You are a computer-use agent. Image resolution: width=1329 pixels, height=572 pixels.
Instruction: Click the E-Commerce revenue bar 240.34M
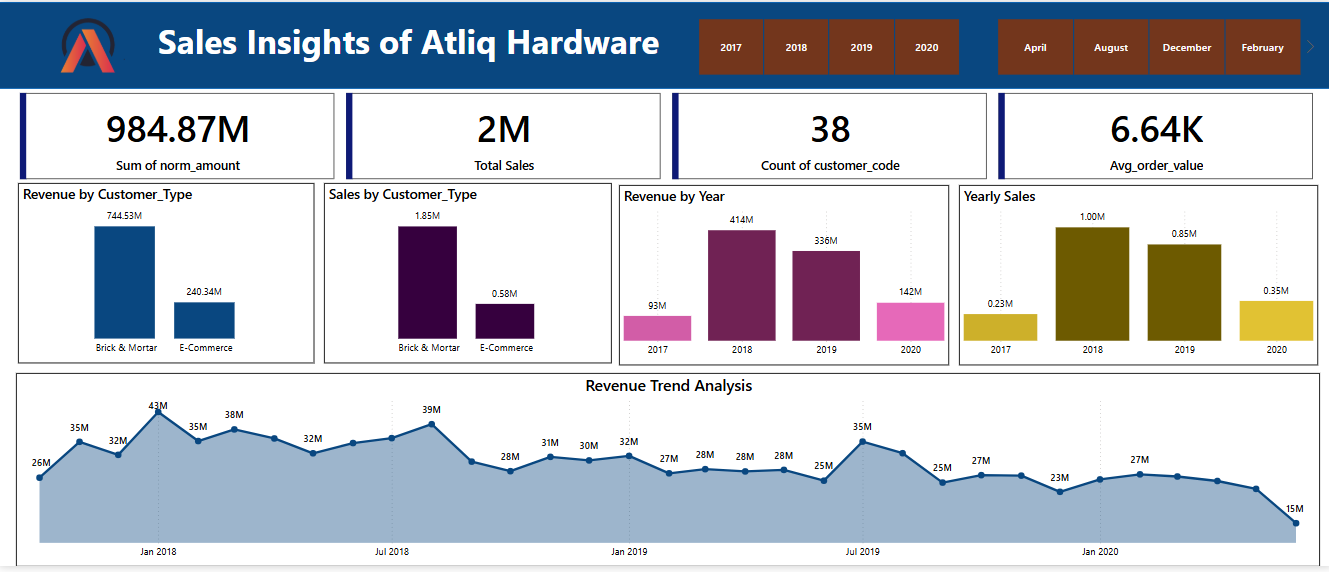[x=204, y=320]
